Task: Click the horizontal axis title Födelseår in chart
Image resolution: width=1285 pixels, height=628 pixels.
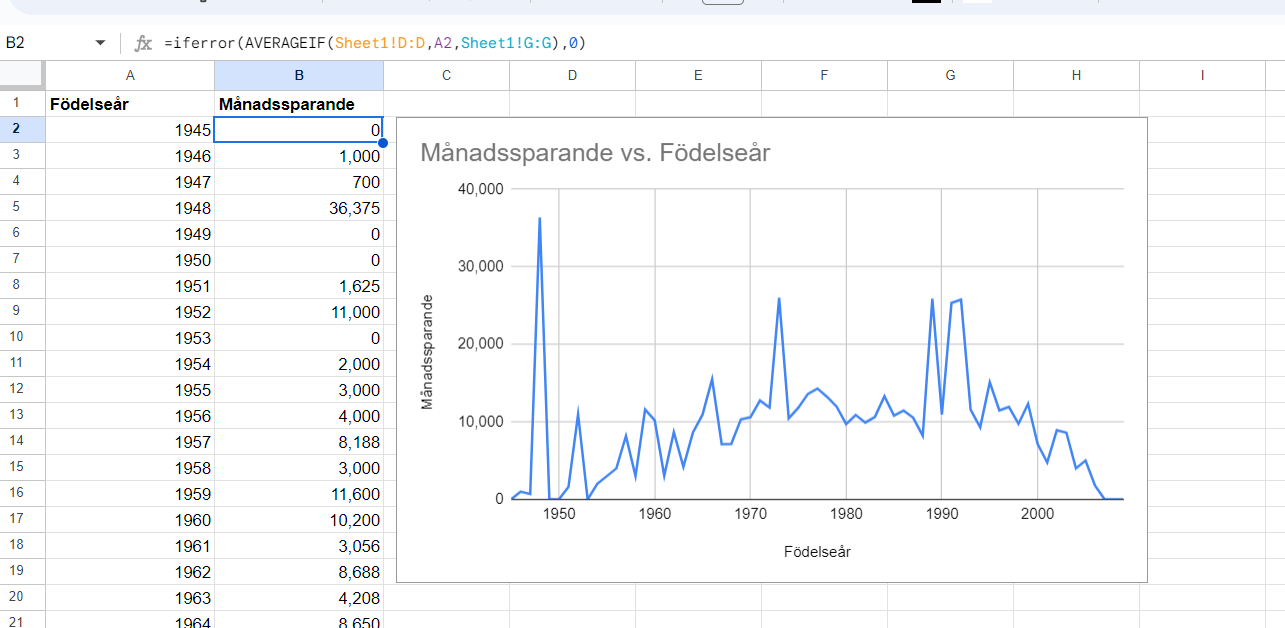Action: tap(817, 551)
